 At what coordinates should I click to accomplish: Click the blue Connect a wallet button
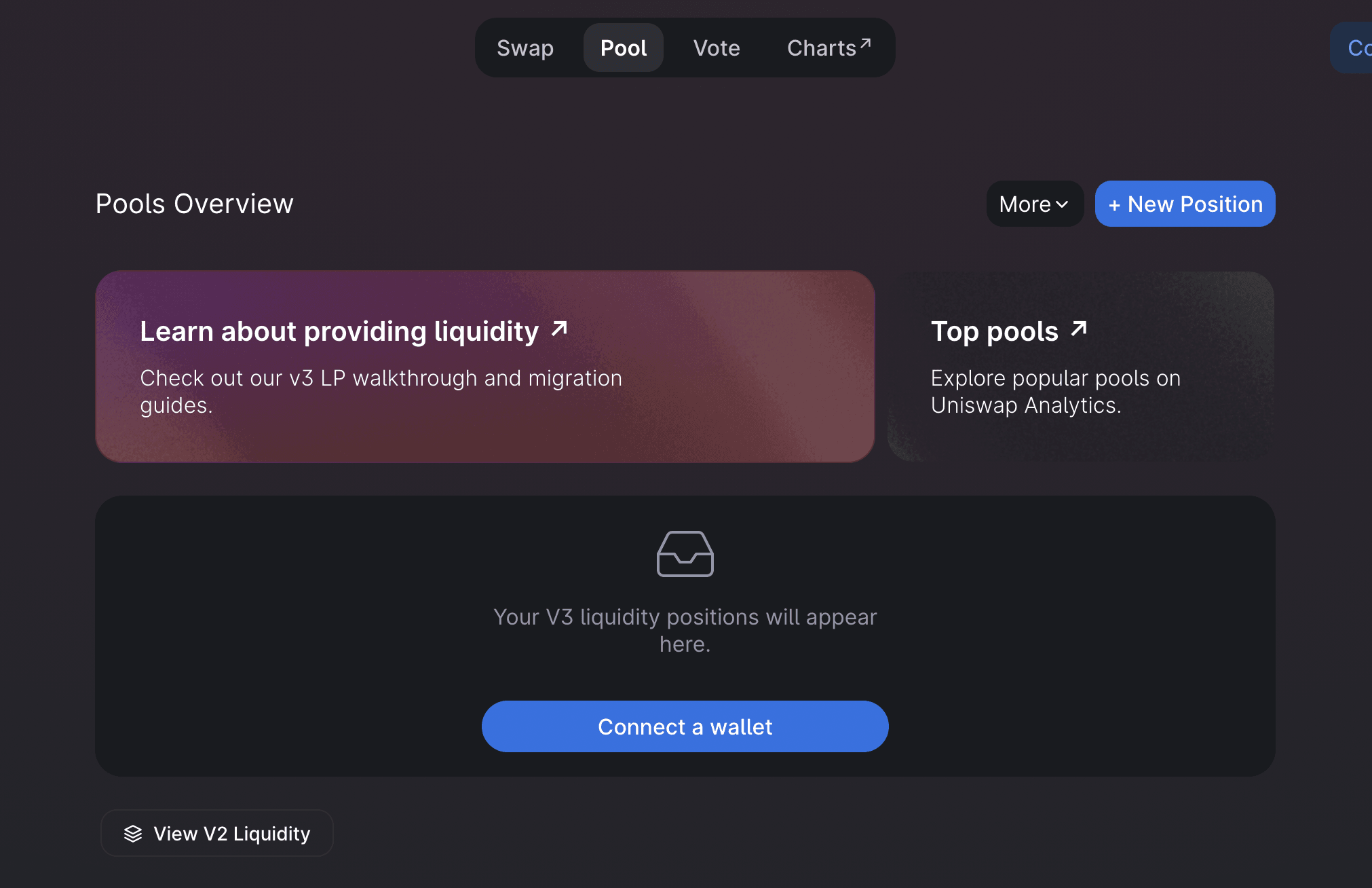pos(685,726)
